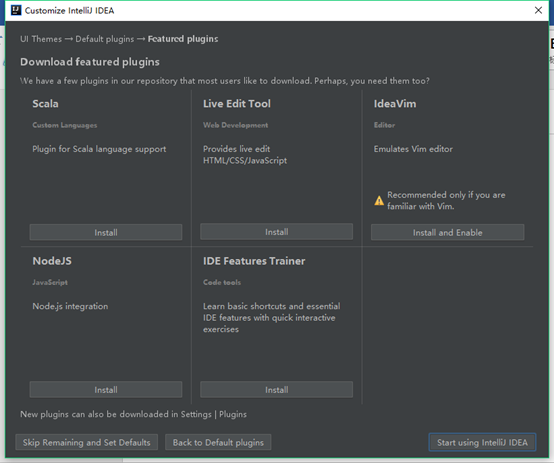Select the Default plugins breadcrumb step

(105, 39)
